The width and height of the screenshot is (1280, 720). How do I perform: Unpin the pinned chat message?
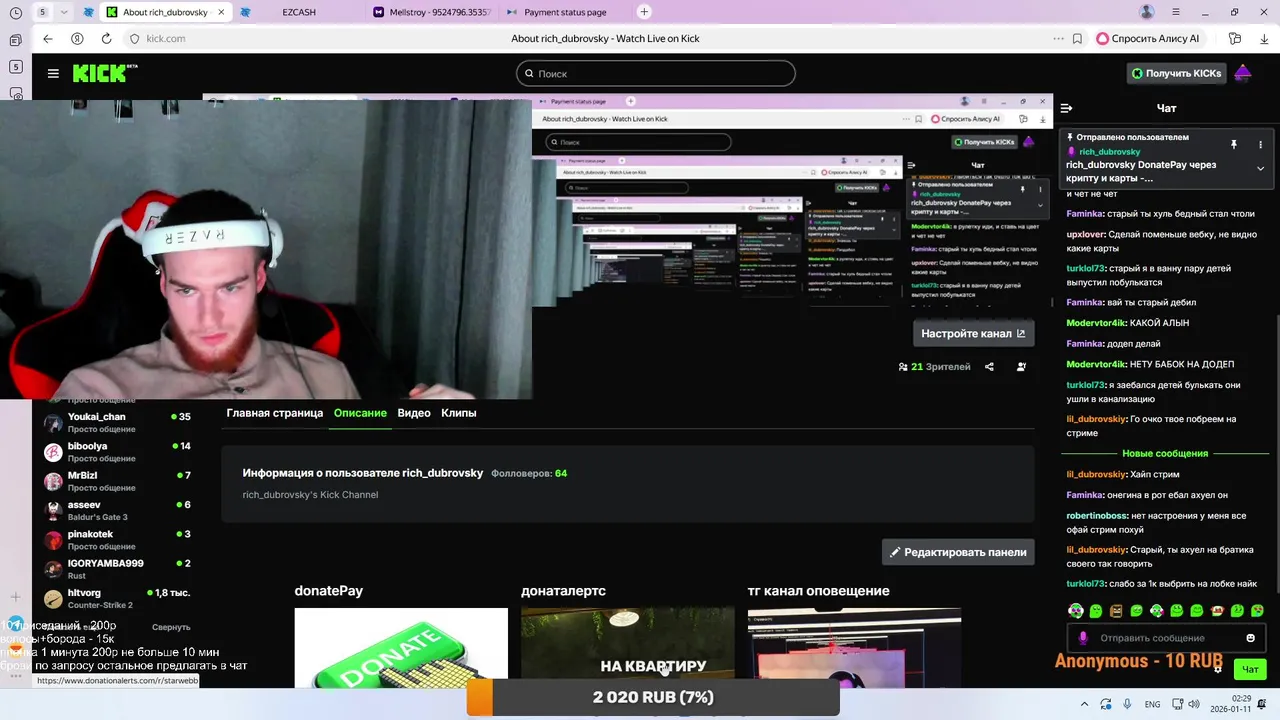coord(1234,145)
